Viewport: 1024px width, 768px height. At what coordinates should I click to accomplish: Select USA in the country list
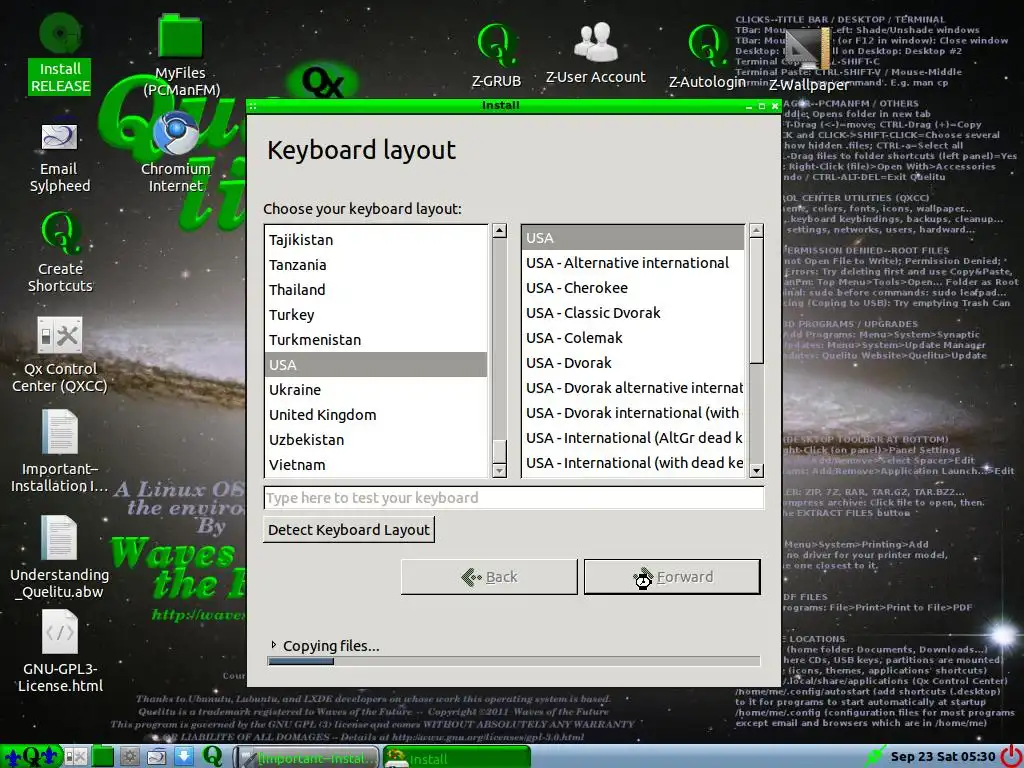376,364
